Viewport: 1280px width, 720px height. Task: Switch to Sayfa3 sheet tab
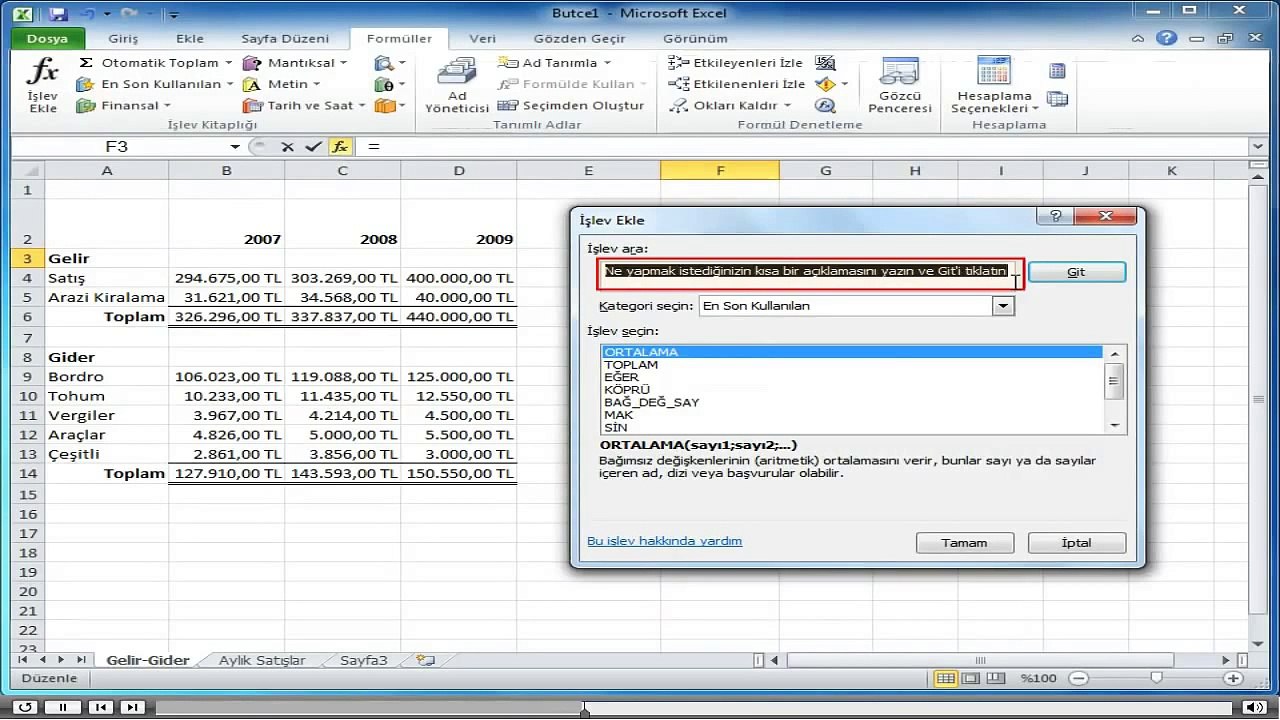(363, 660)
